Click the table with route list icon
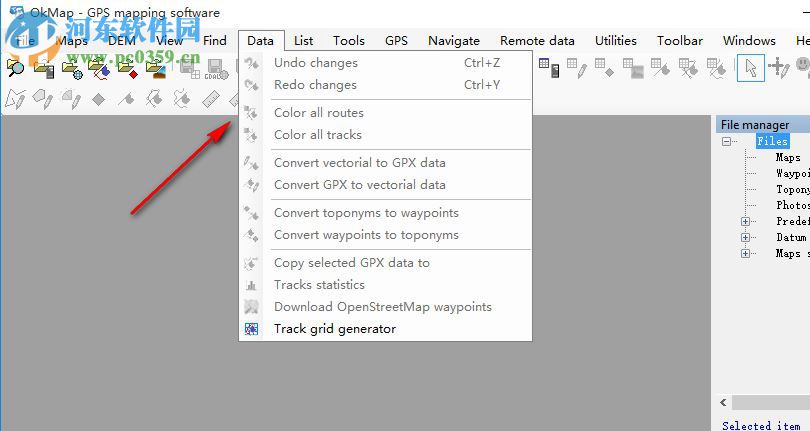 point(688,68)
